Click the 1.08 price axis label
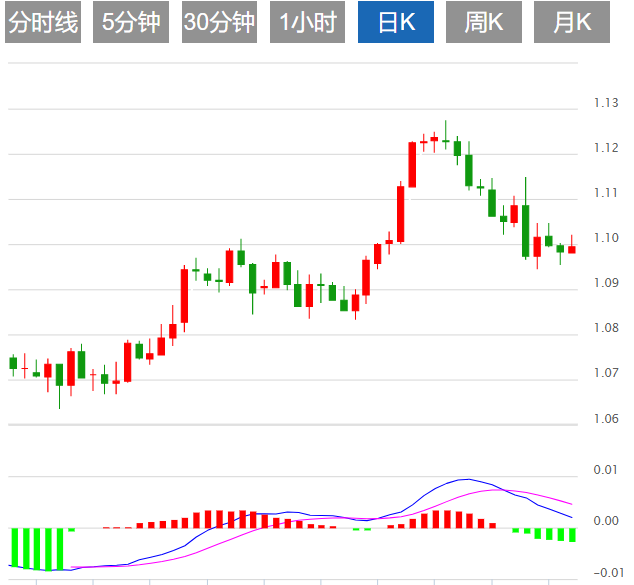This screenshot has width=634, height=585. 606,327
